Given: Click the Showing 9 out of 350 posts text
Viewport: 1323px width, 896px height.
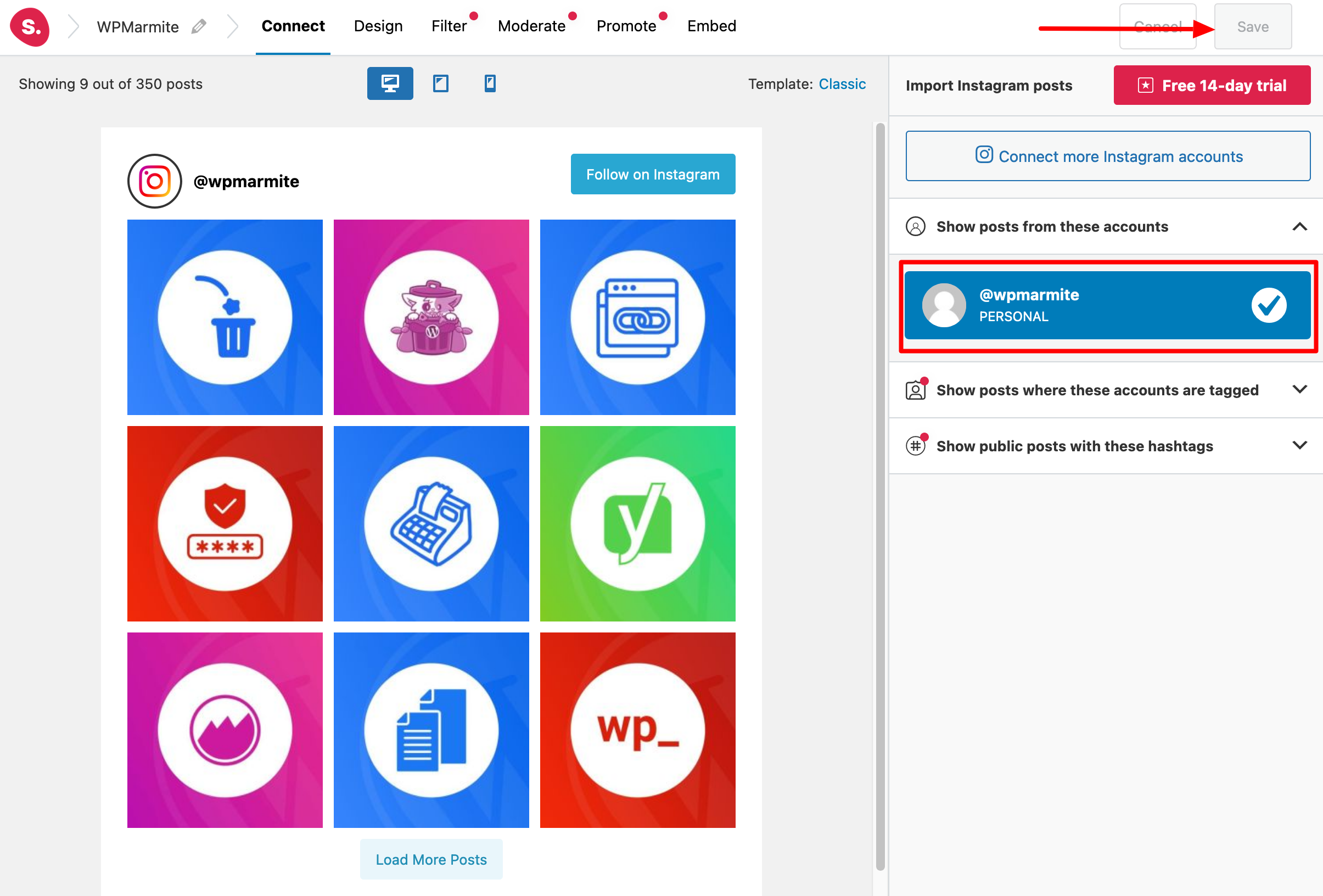Looking at the screenshot, I should [x=110, y=83].
